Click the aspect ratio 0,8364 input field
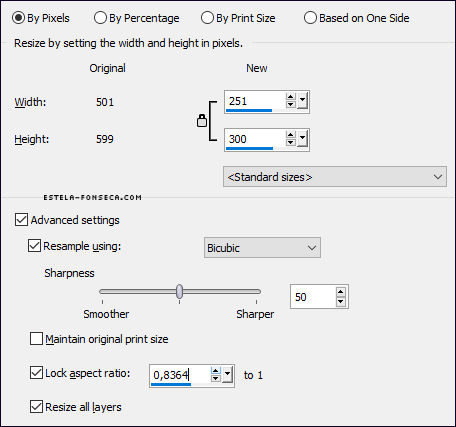456x427 pixels. [x=180, y=375]
